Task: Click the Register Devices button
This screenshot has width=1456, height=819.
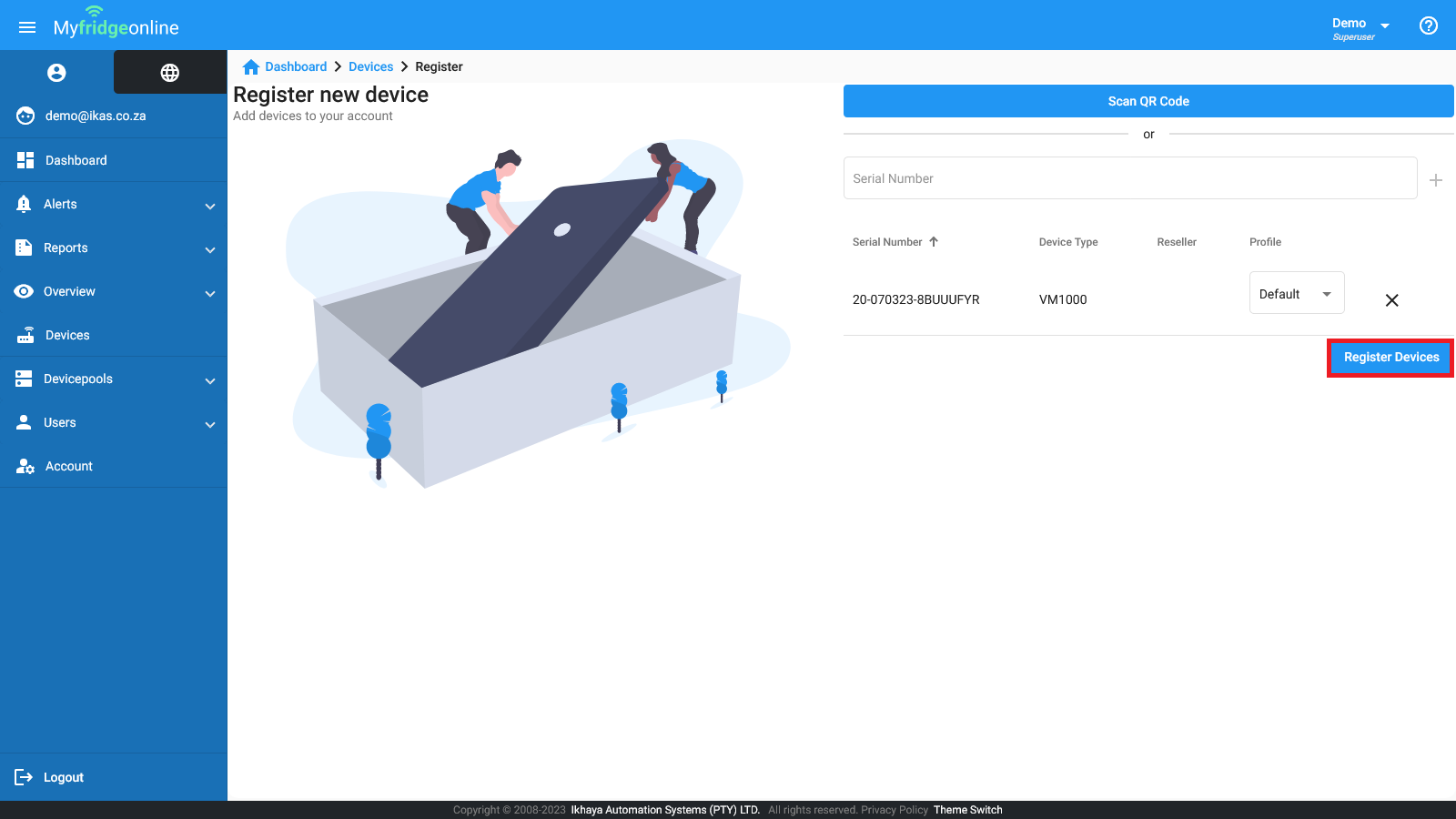Action: 1390,357
